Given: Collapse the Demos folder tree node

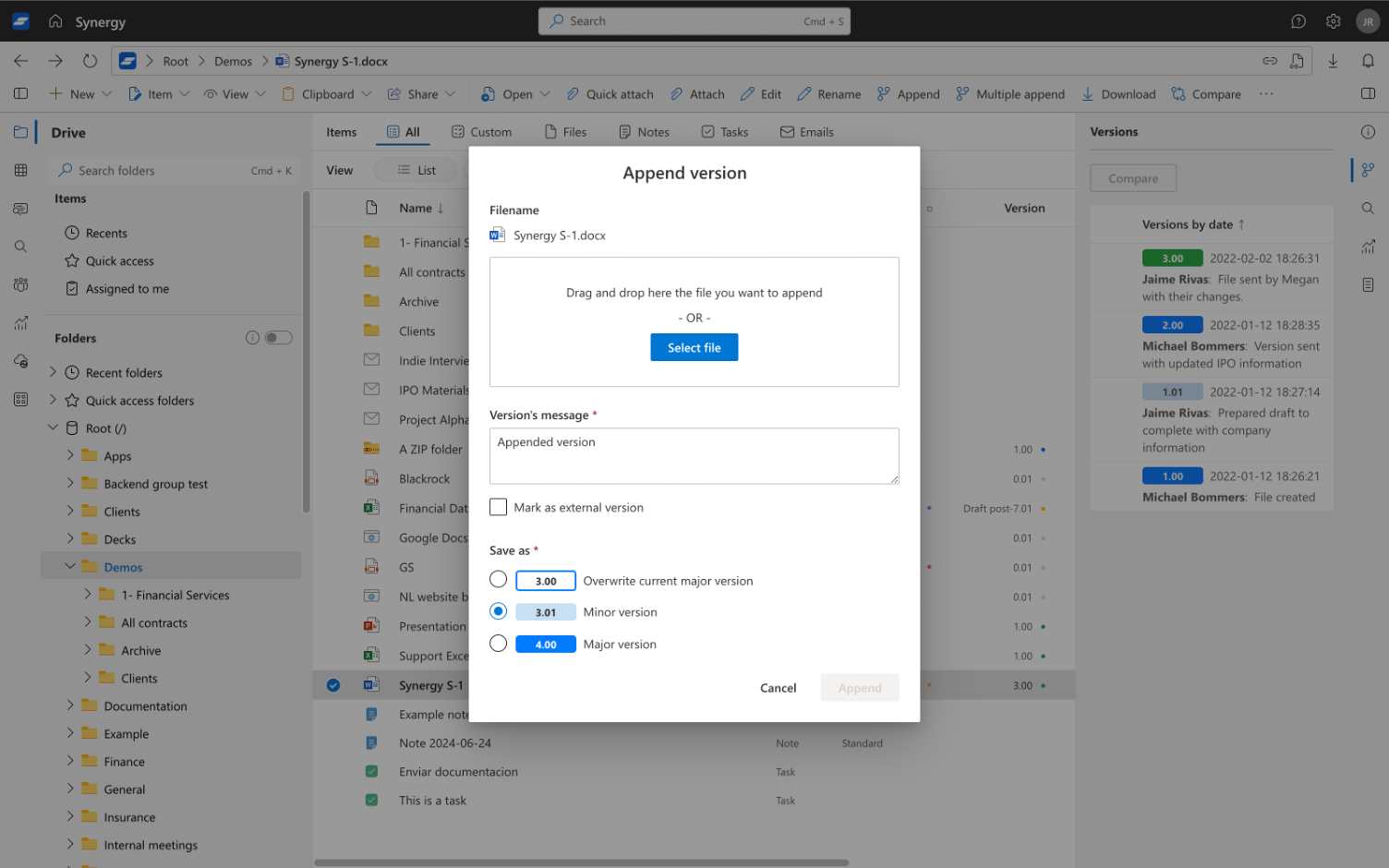Looking at the screenshot, I should (x=70, y=567).
